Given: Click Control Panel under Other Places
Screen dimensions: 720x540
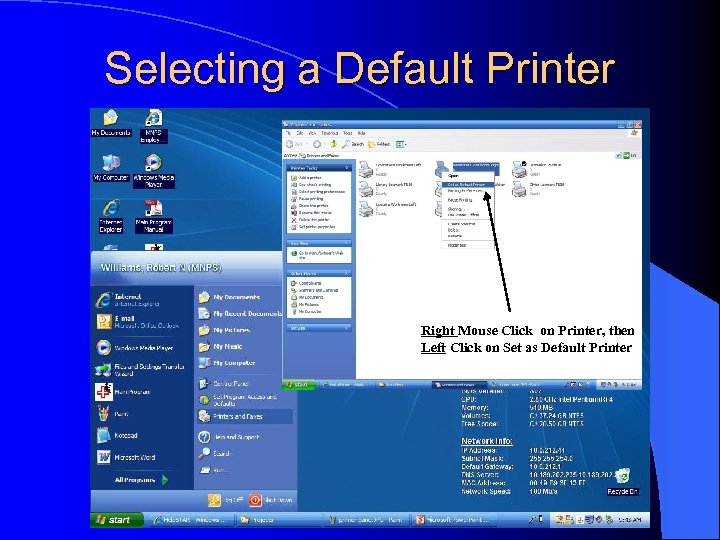Looking at the screenshot, I should point(307,283).
